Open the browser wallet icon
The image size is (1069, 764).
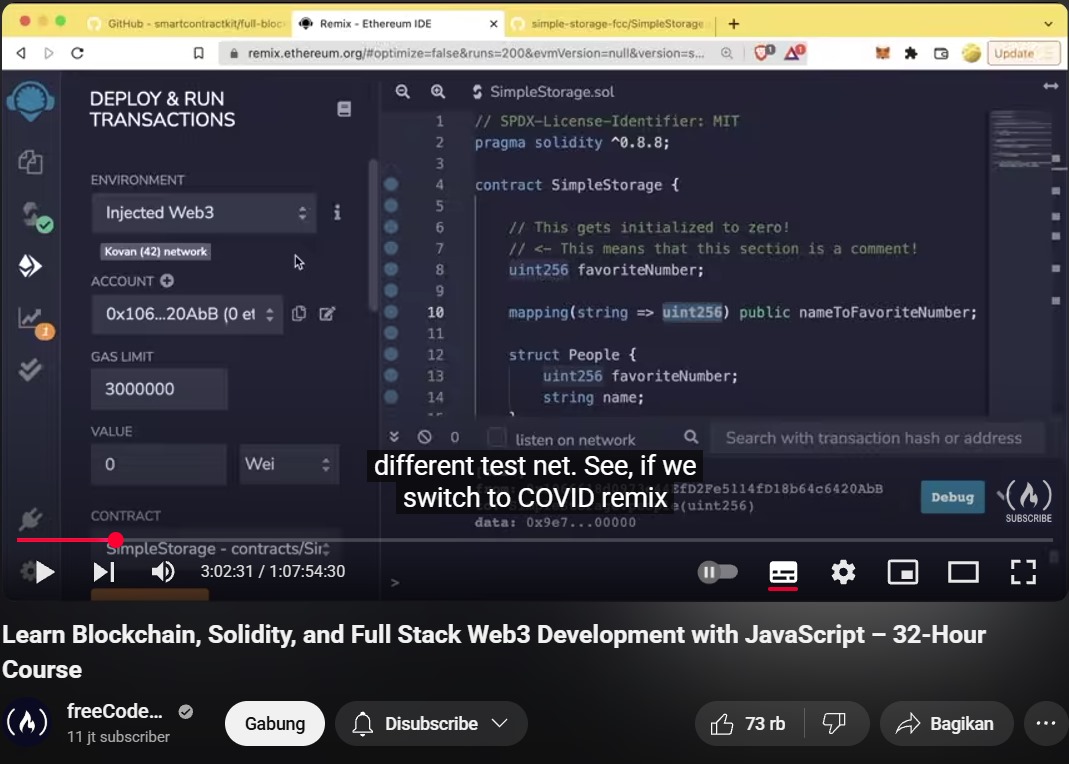[x=941, y=53]
